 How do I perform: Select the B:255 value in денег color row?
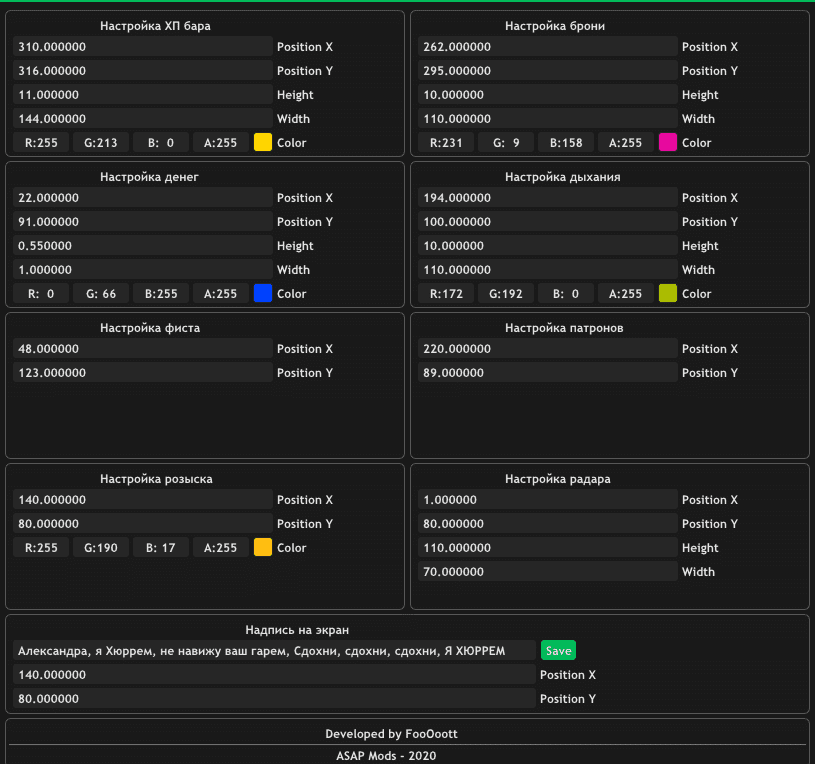coord(161,294)
